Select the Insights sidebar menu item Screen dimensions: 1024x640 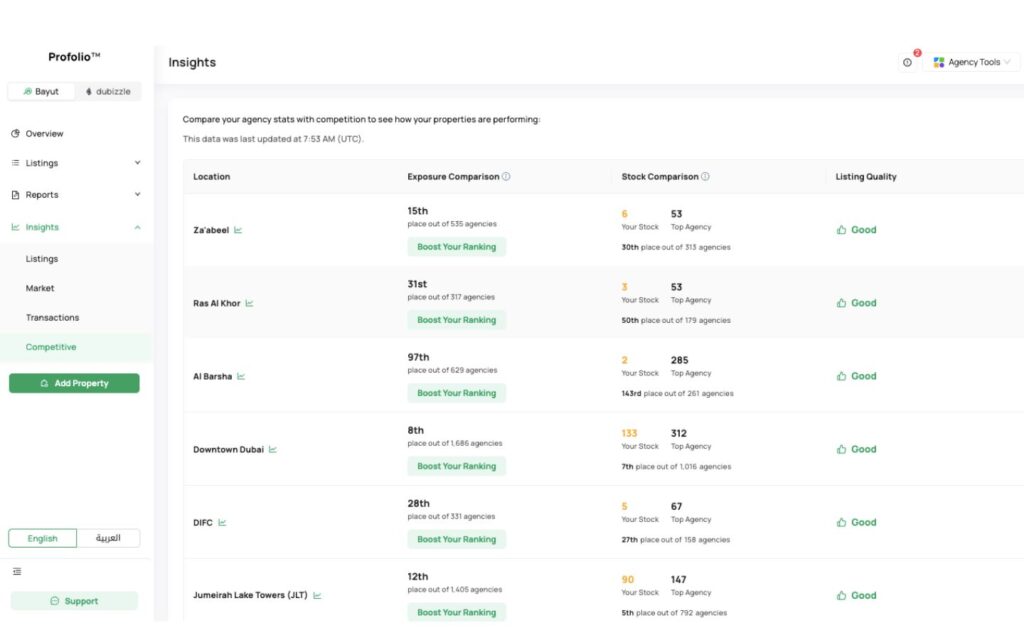42,227
